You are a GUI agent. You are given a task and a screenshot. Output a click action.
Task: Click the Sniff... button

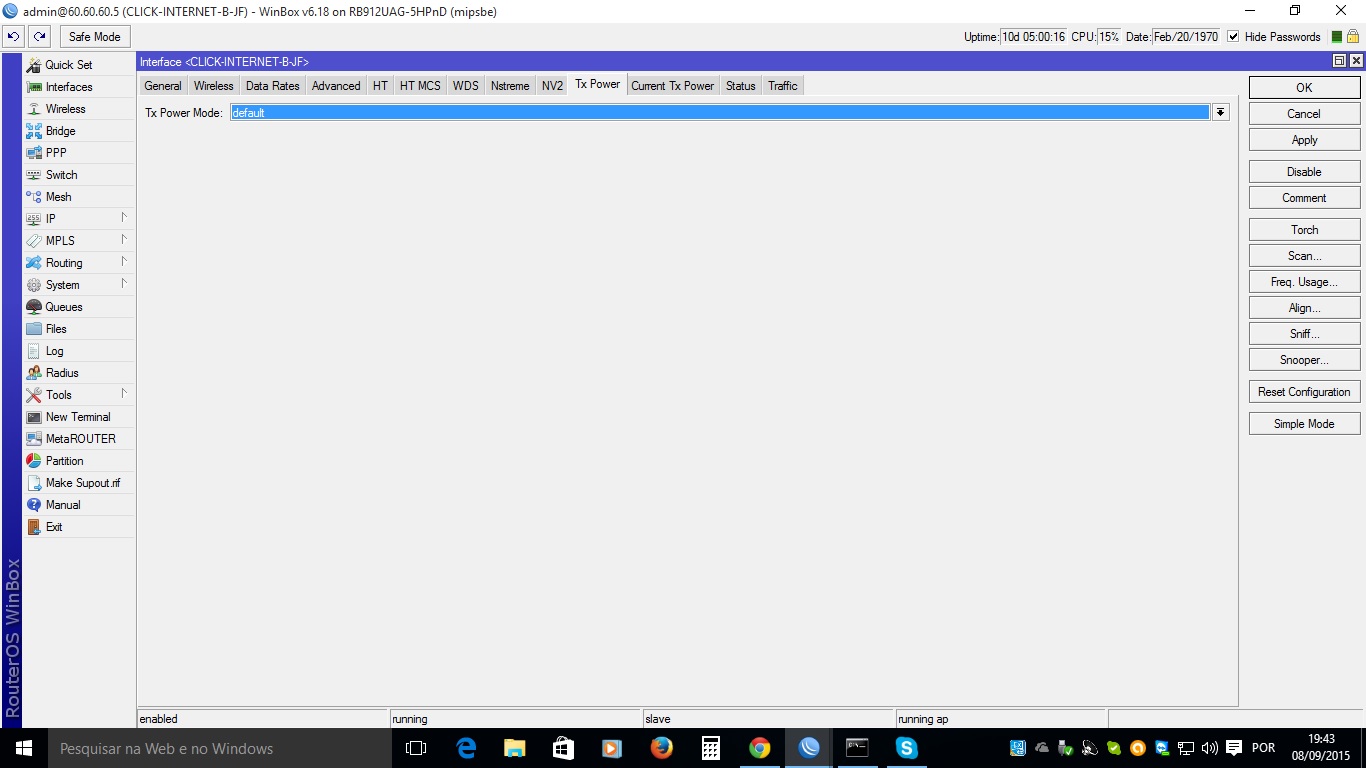pos(1304,334)
